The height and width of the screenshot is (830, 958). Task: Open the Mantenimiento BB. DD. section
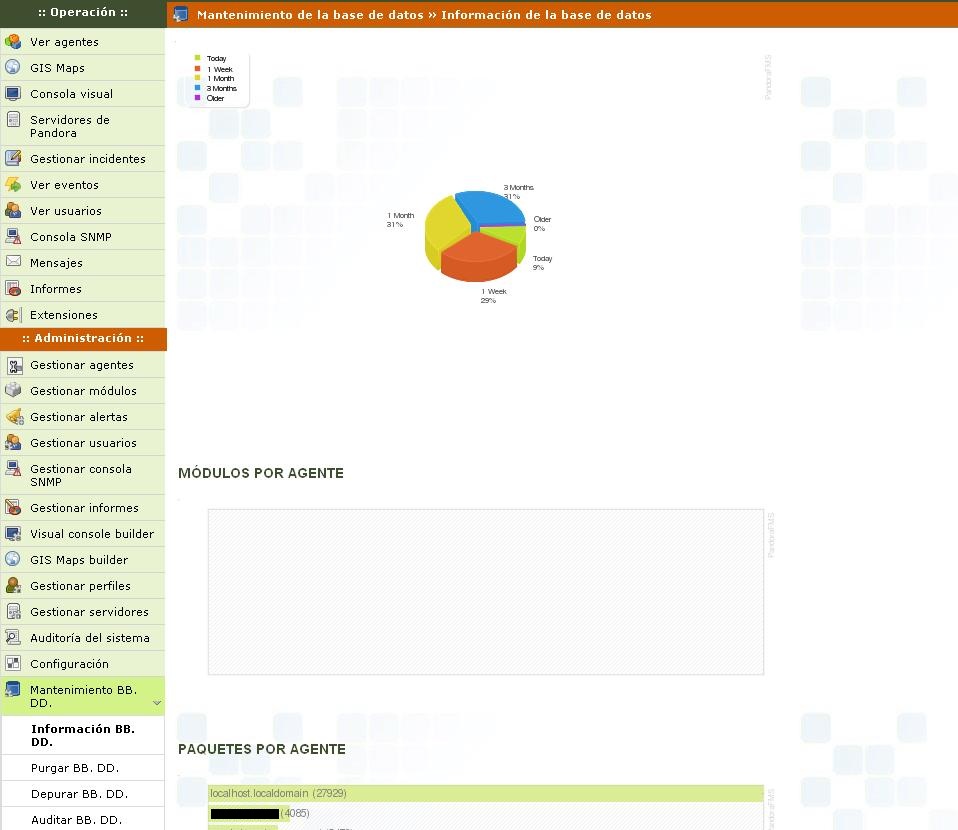click(x=82, y=696)
